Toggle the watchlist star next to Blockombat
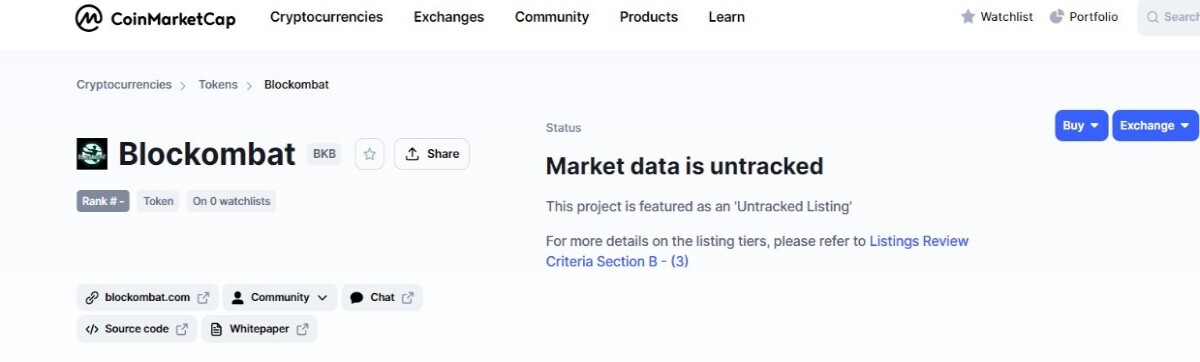Screen dimensions: 1200x362 tap(370, 154)
